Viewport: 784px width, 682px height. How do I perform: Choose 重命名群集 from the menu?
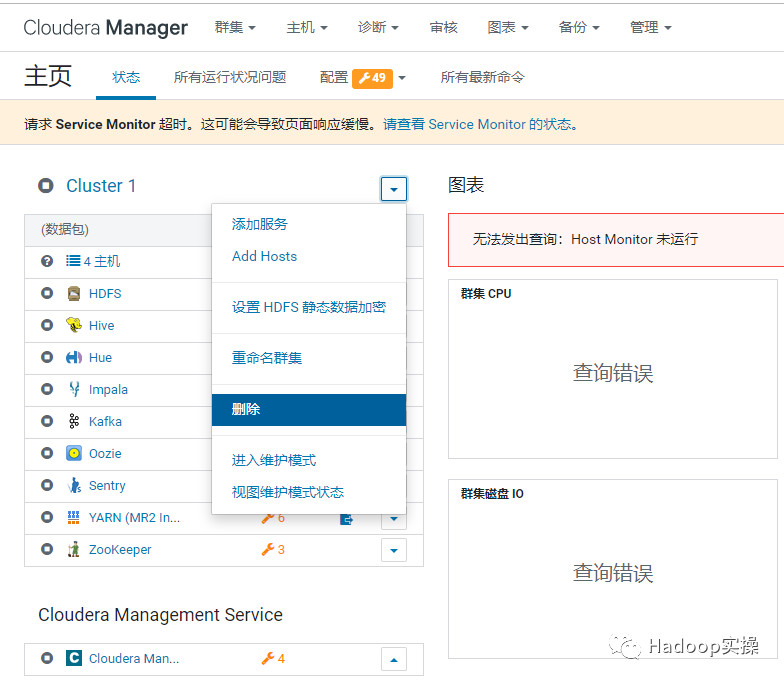click(x=308, y=358)
